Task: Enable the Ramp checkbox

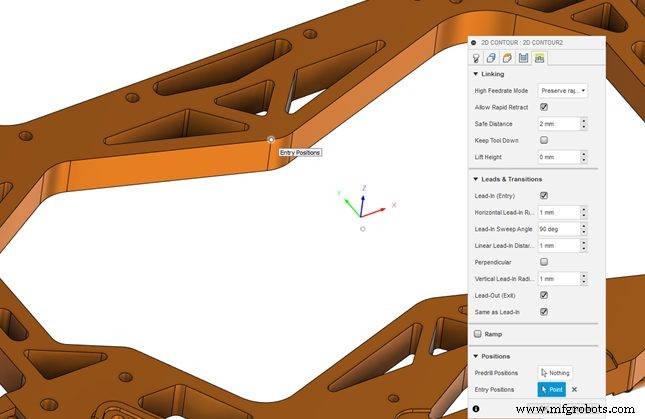Action: click(x=477, y=334)
